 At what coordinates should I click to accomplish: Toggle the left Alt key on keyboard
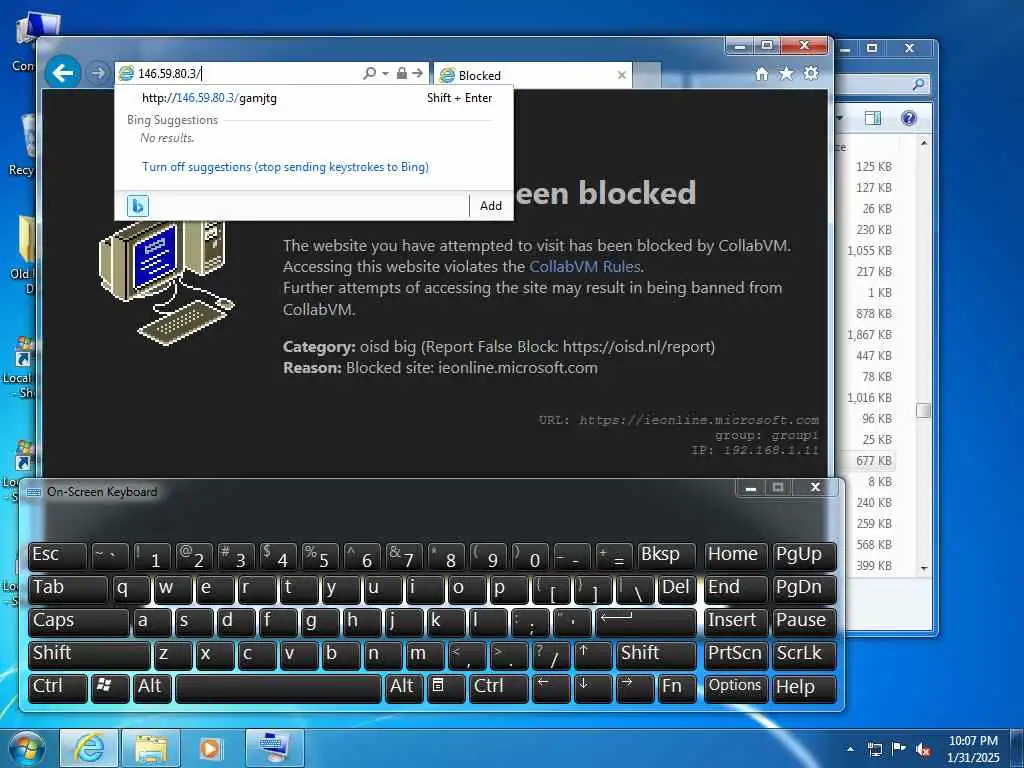(152, 688)
